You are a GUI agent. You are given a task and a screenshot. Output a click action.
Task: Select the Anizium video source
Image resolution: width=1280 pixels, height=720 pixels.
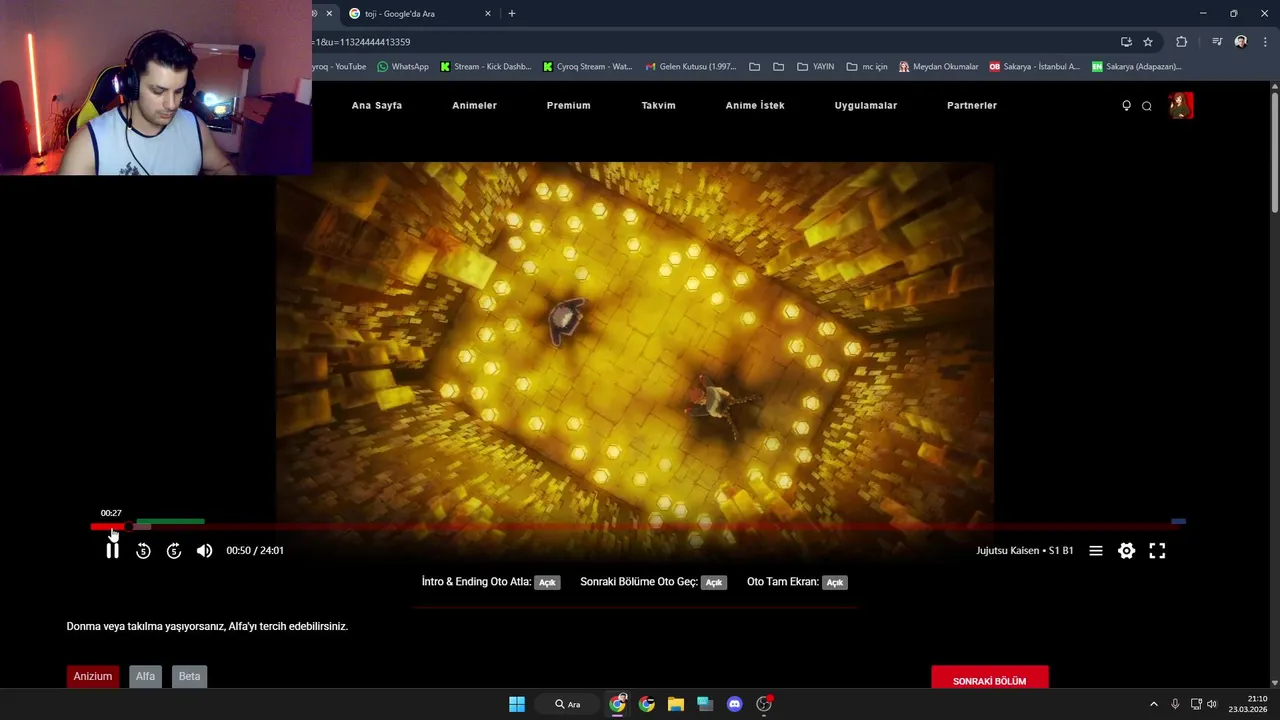click(93, 676)
